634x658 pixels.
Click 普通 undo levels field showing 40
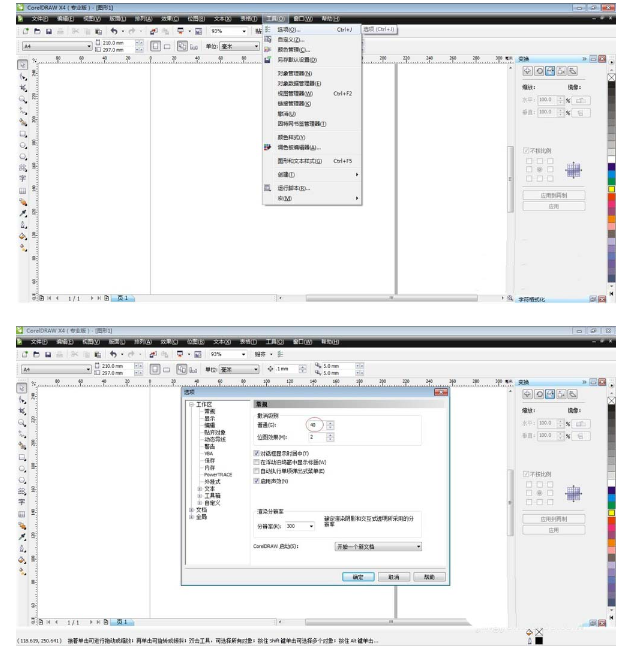[x=317, y=425]
